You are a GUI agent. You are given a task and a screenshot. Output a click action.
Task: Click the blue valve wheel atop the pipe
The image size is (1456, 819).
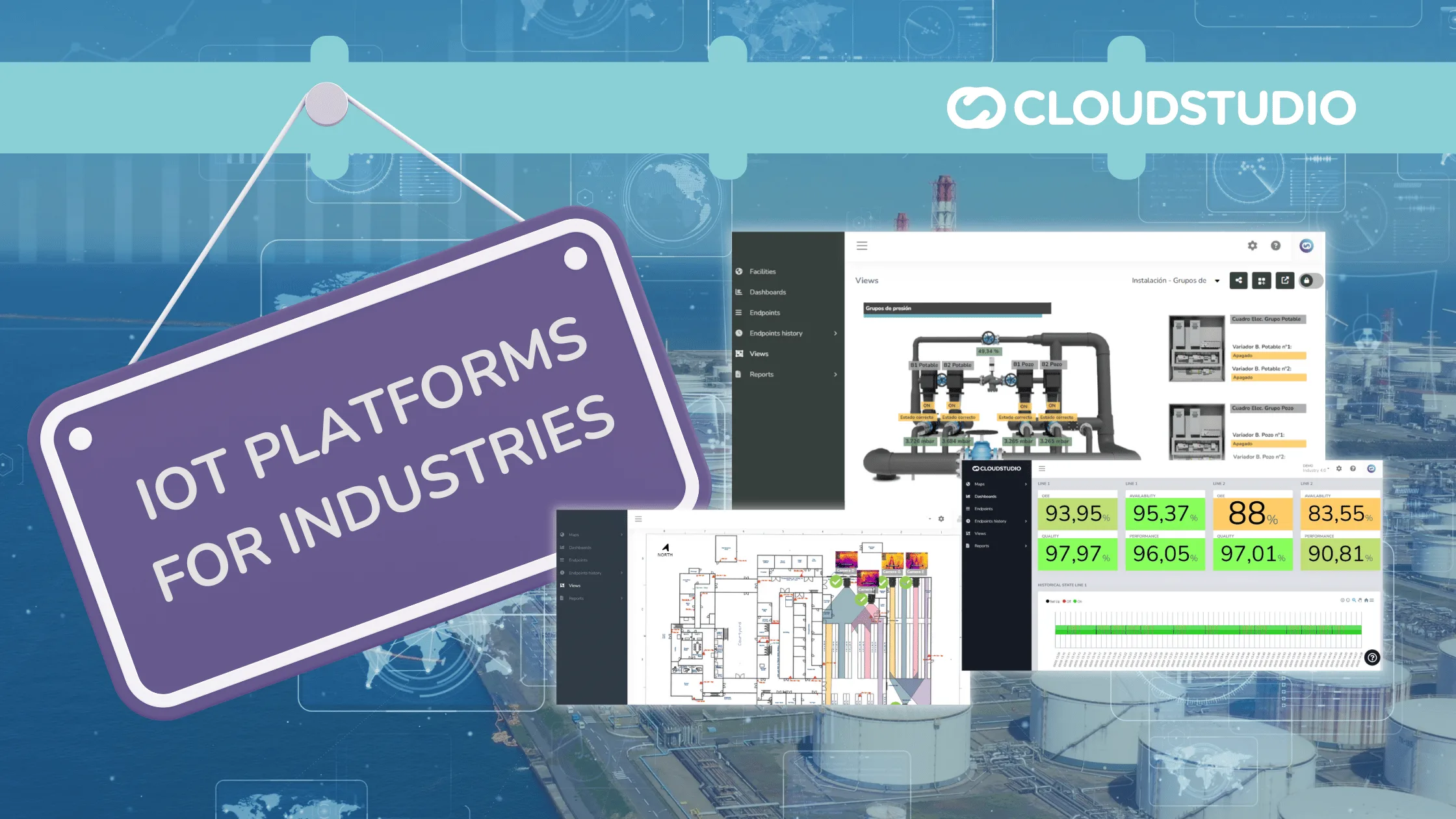[x=989, y=338]
